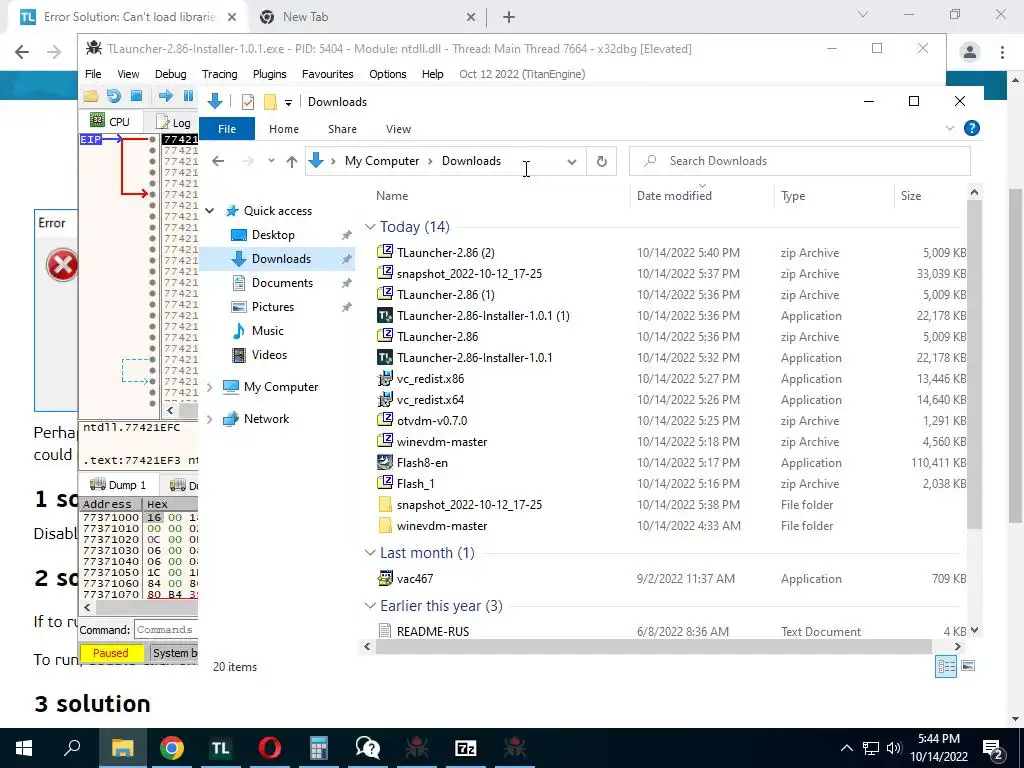Click the x32dbg Restart debugging icon
The image size is (1024, 768).
click(x=114, y=96)
